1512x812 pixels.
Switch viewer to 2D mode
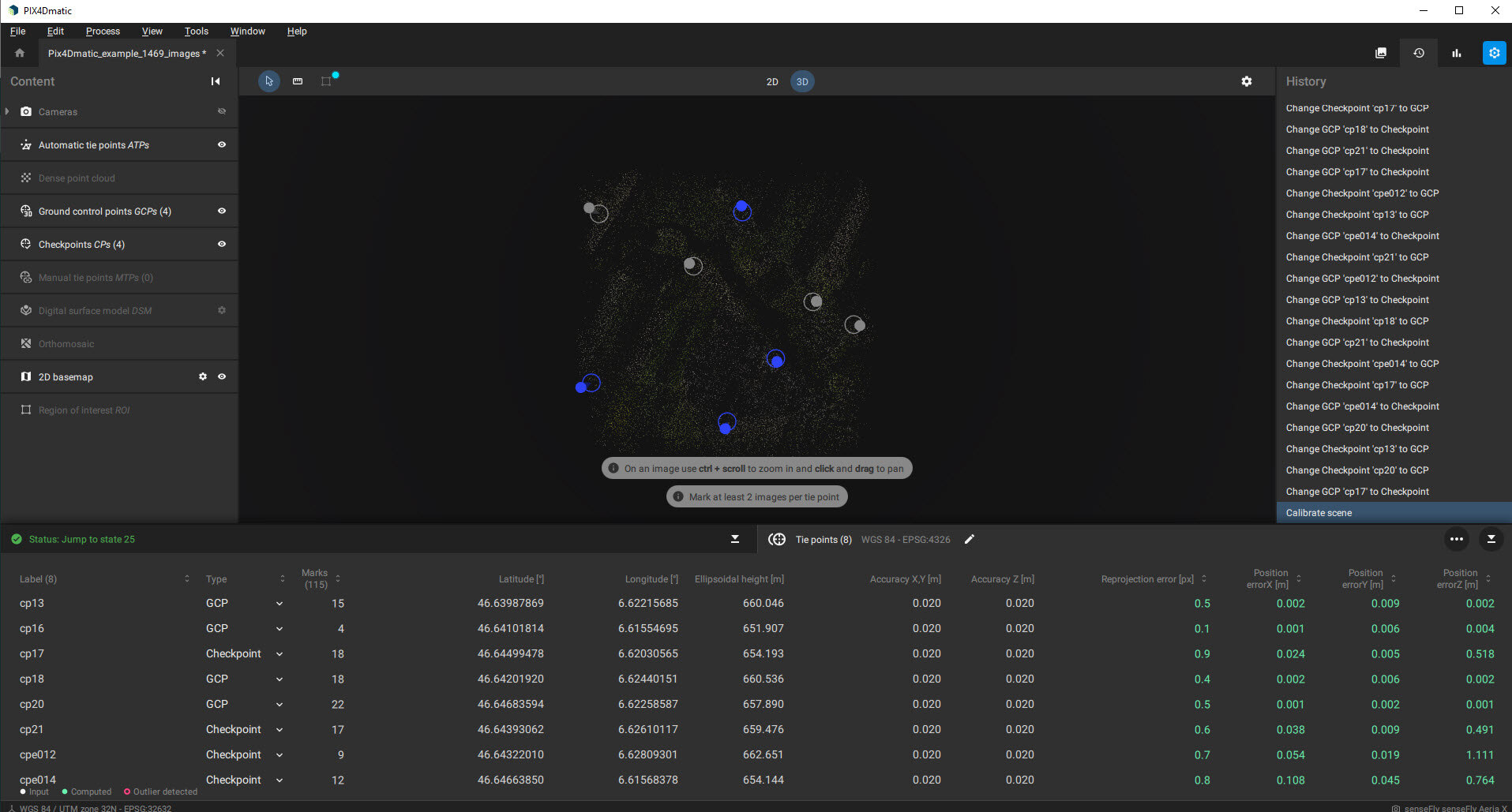tap(772, 81)
